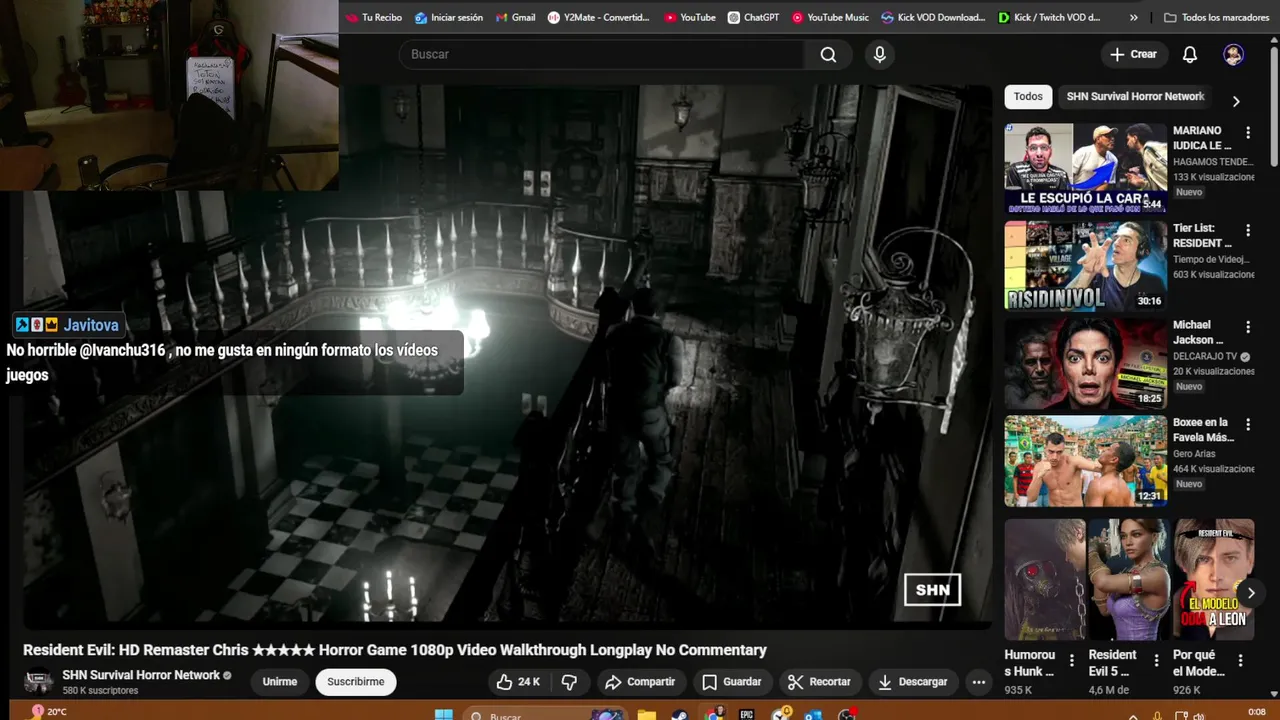Click Gero Arias channel name
1280x720 pixels.
(x=1195, y=454)
